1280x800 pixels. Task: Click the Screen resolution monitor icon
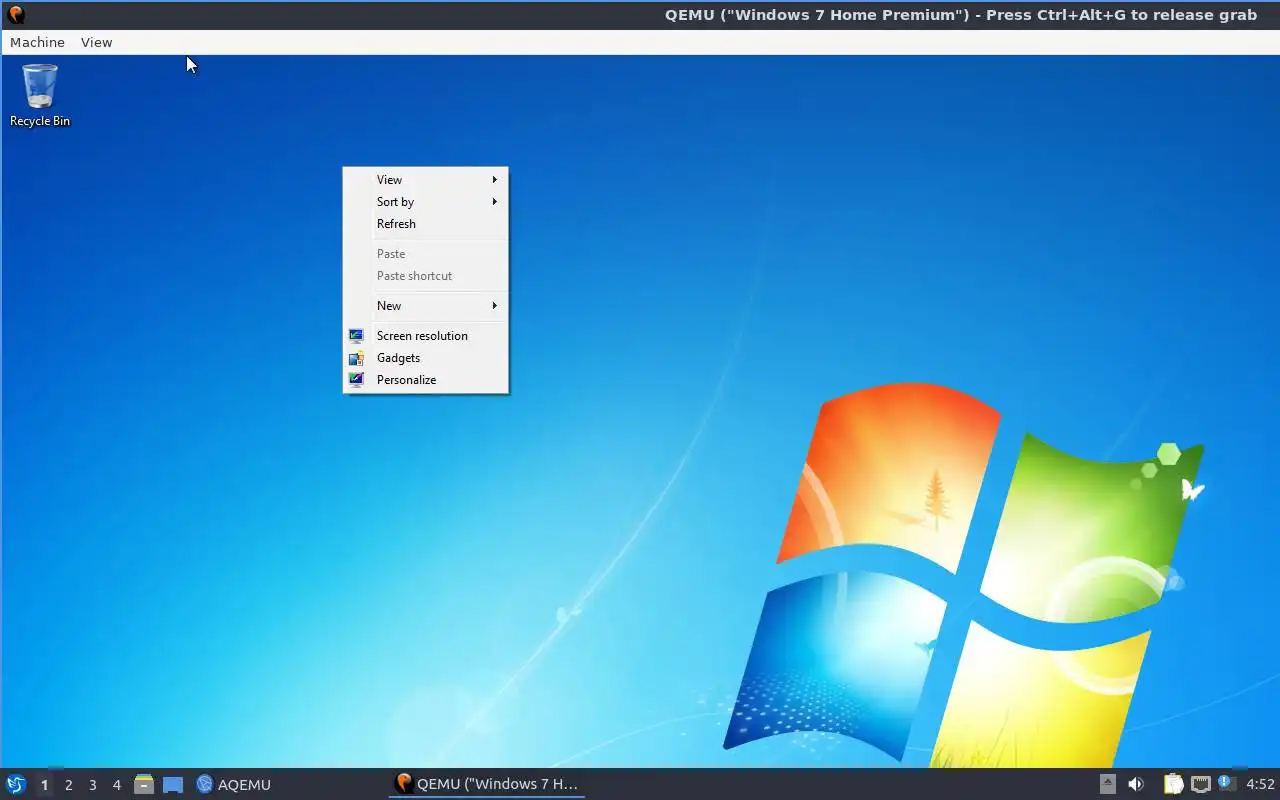coord(356,336)
